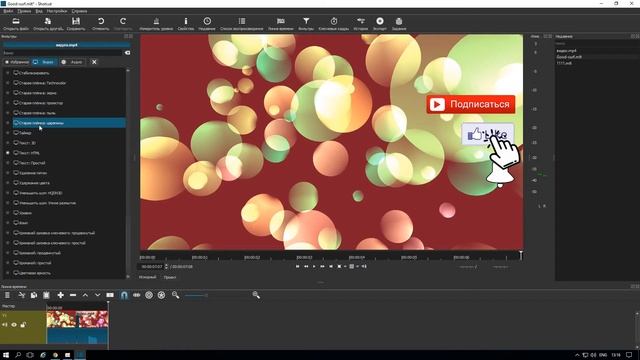Select the Старая плёнка: Technocolor filter
Image resolution: width=640 pixels, height=360 pixels.
(69, 83)
